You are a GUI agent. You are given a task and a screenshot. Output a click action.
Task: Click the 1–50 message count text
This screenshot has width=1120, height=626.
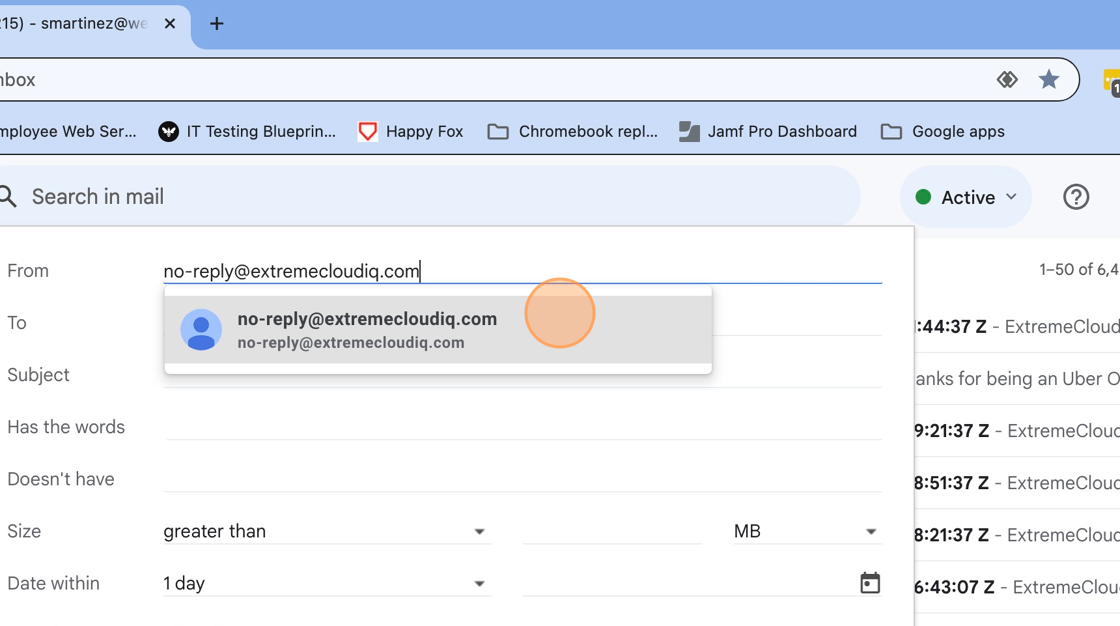[1079, 269]
